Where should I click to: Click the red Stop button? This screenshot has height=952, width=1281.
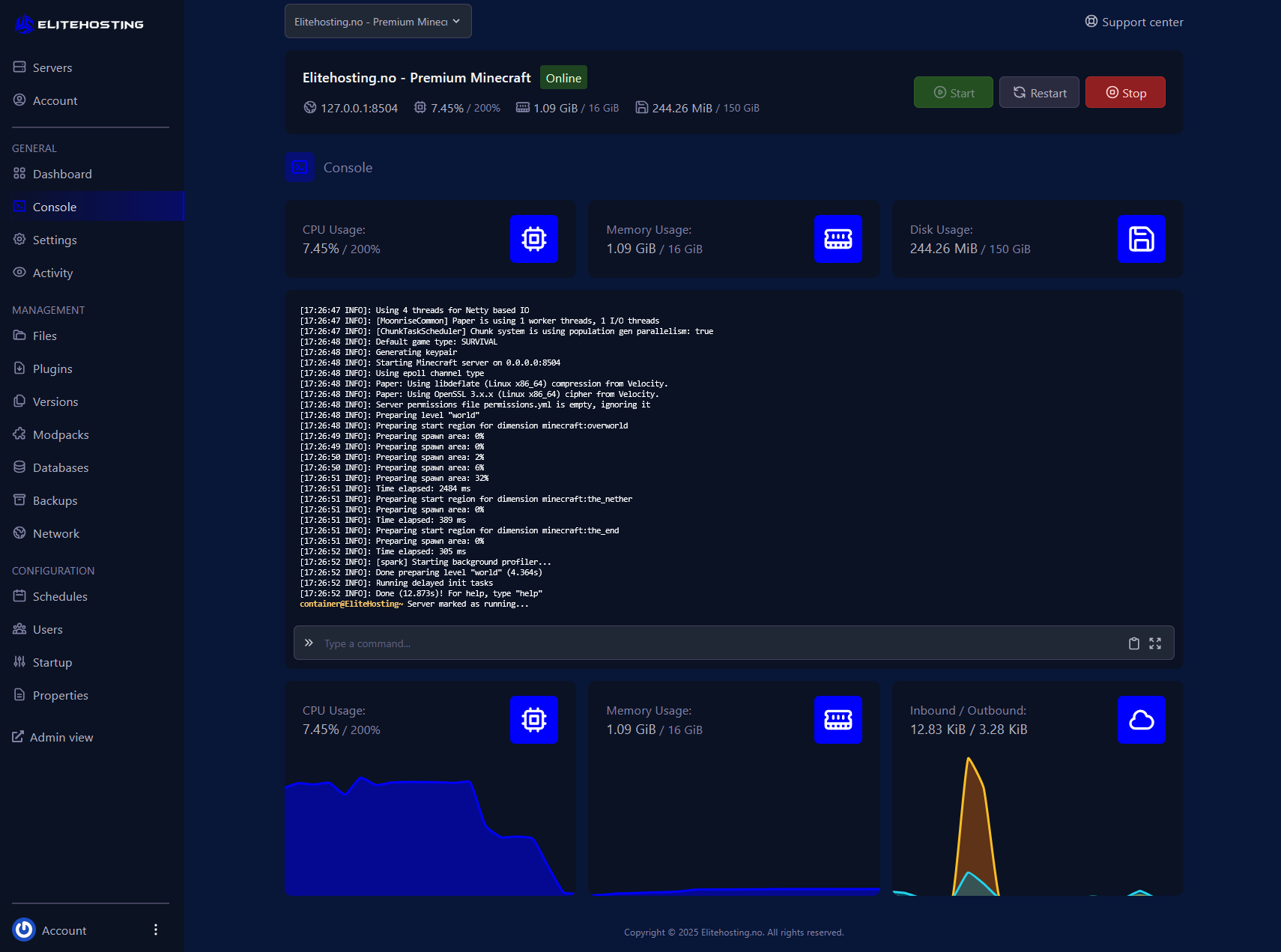click(1125, 92)
